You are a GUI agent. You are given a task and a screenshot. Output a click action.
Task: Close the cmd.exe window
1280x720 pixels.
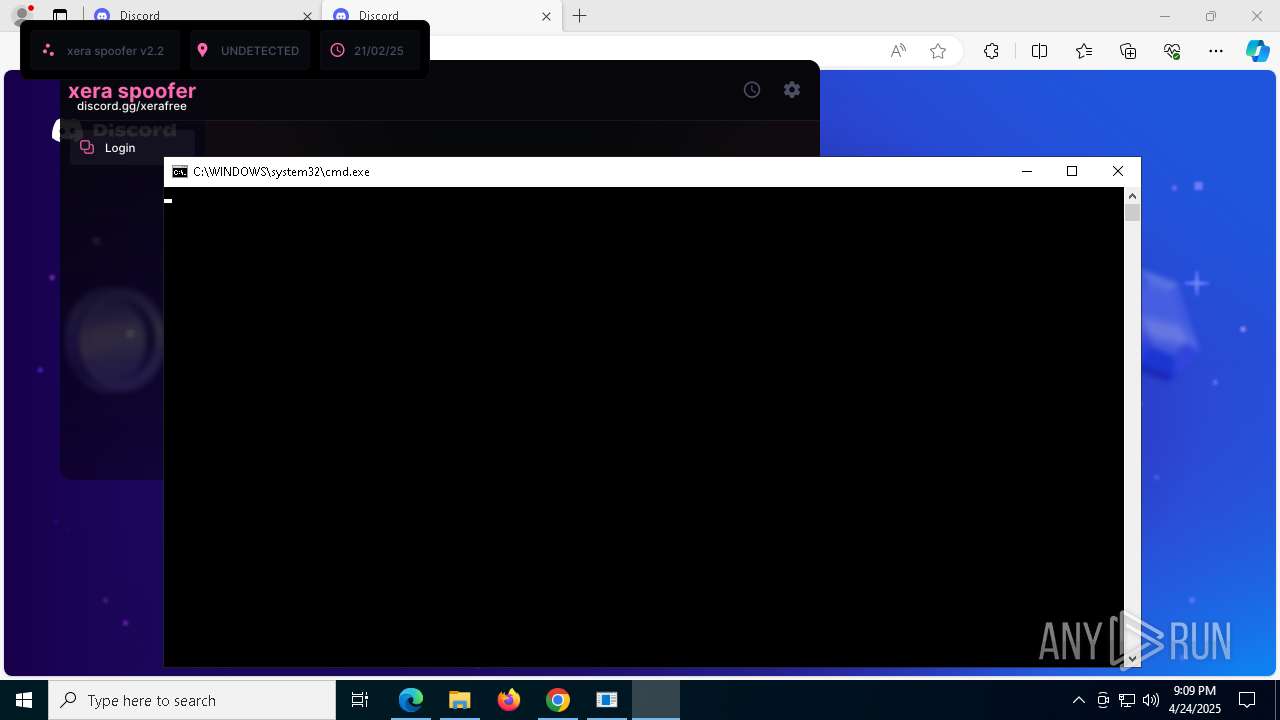pos(1118,171)
